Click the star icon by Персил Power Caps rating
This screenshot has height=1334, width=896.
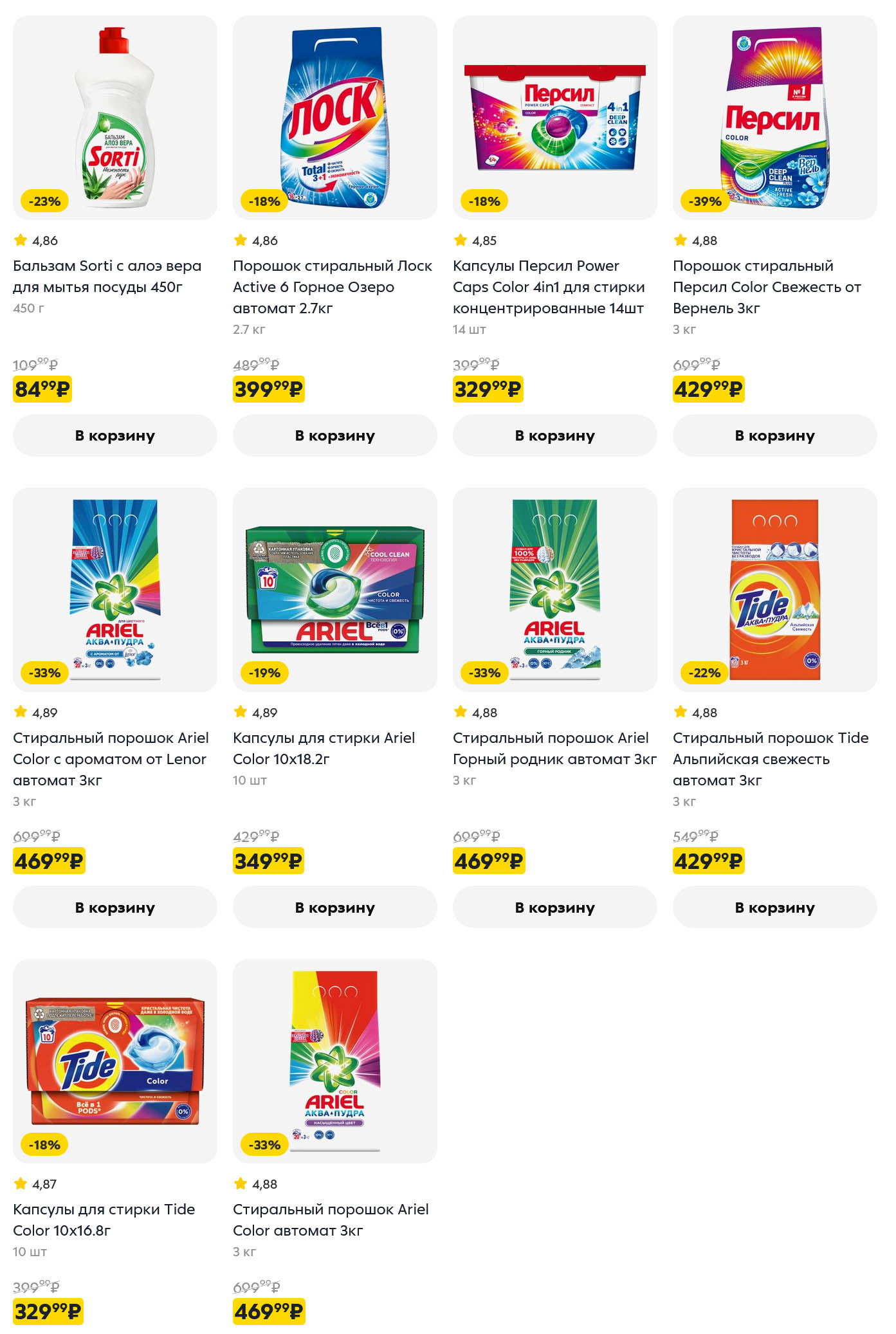click(x=461, y=241)
